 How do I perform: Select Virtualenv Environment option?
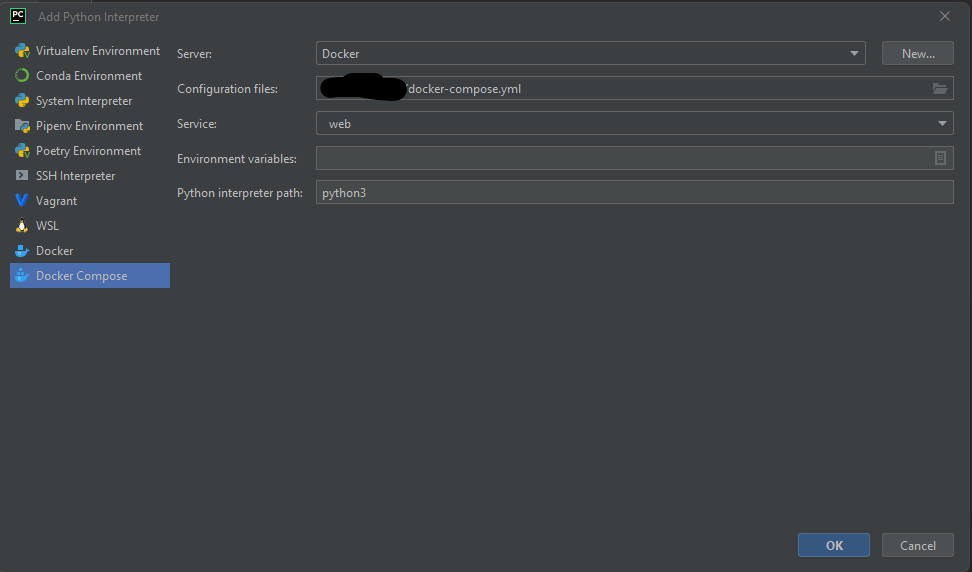[x=90, y=51]
